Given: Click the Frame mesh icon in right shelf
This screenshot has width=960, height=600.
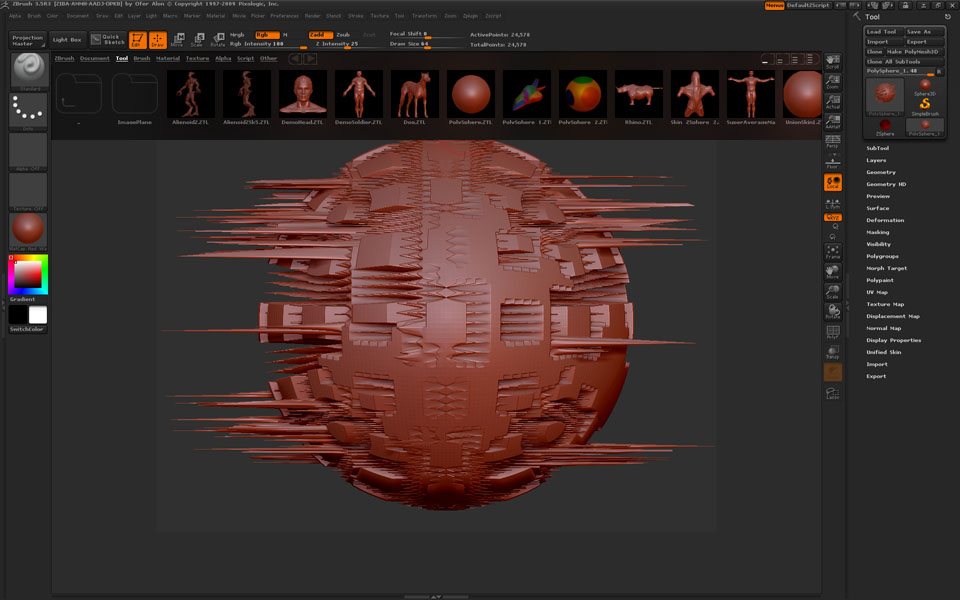Looking at the screenshot, I should click(x=833, y=252).
